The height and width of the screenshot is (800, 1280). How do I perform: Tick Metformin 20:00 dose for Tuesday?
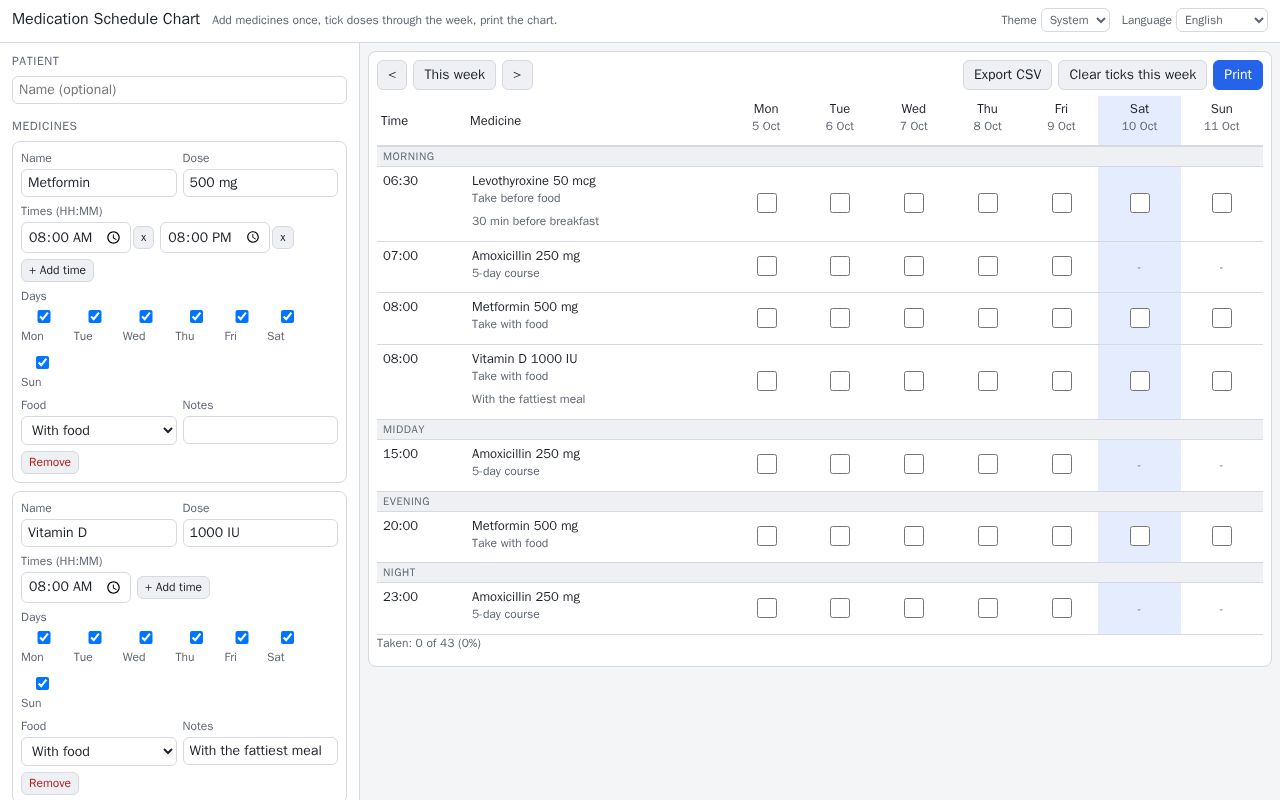(840, 536)
